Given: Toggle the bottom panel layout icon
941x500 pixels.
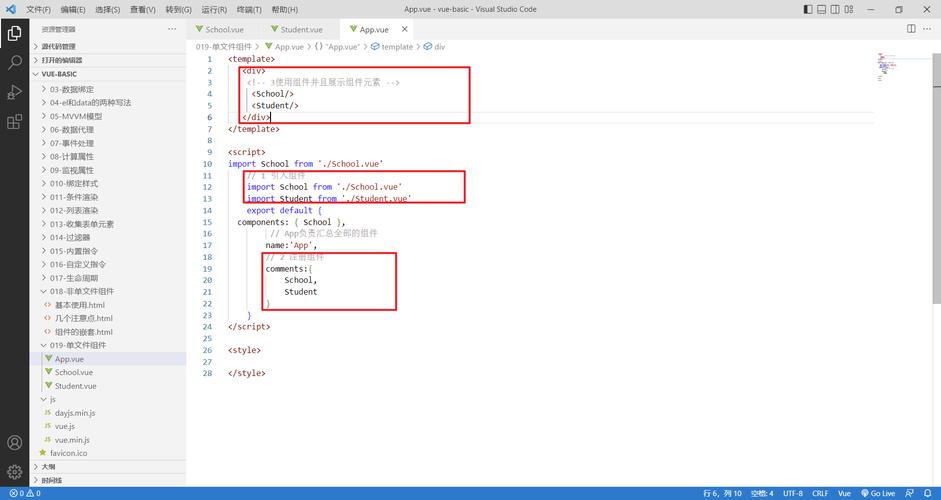Looking at the screenshot, I should tap(822, 9).
